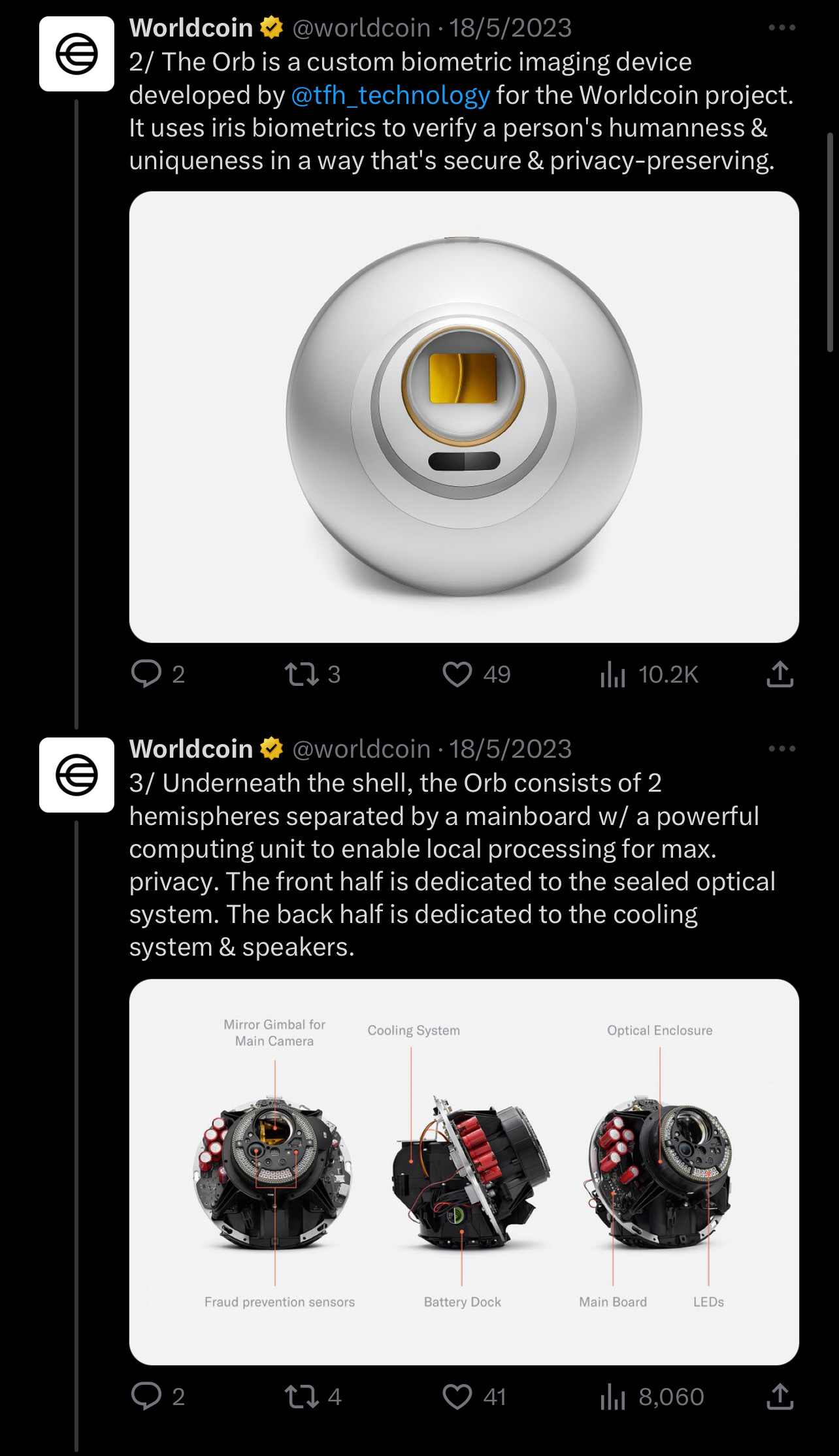Open Worldcoin profile name on first tweet
Viewport: 839px width, 1456px height.
click(191, 27)
